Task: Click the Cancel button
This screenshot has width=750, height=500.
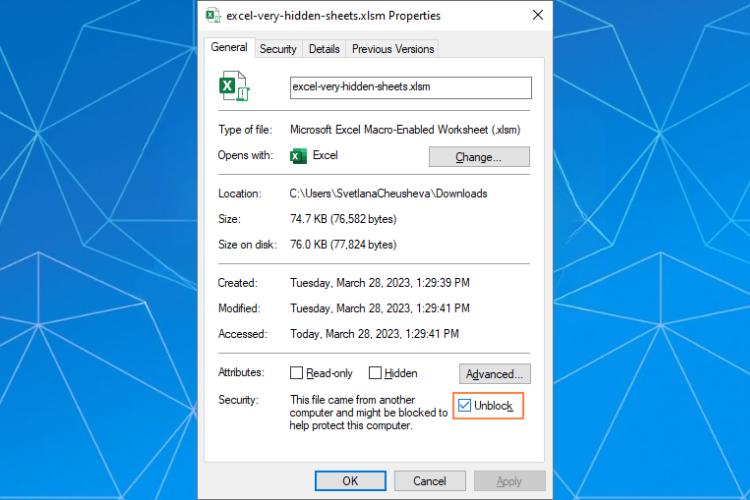Action: point(430,481)
